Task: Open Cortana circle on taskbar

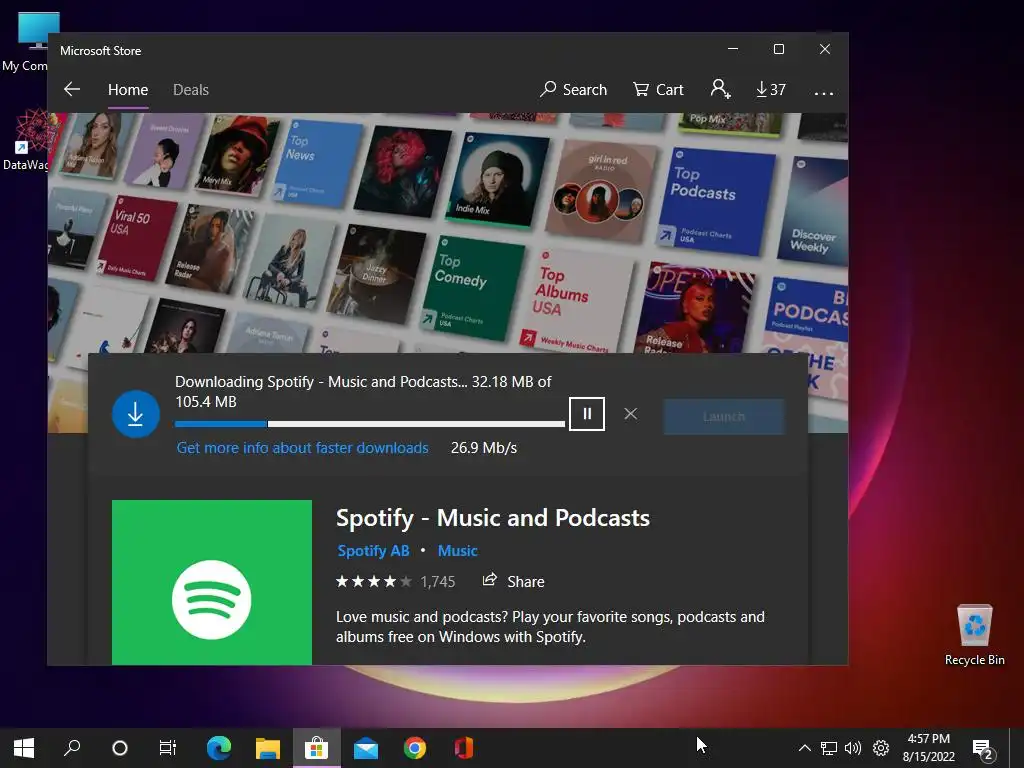Action: coord(120,748)
